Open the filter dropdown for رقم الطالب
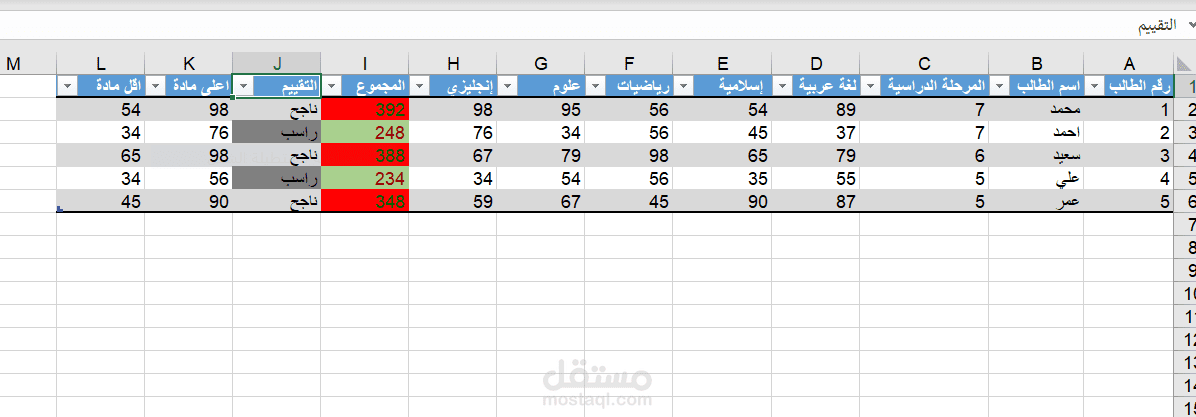Image resolution: width=1196 pixels, height=417 pixels. coord(1095,85)
